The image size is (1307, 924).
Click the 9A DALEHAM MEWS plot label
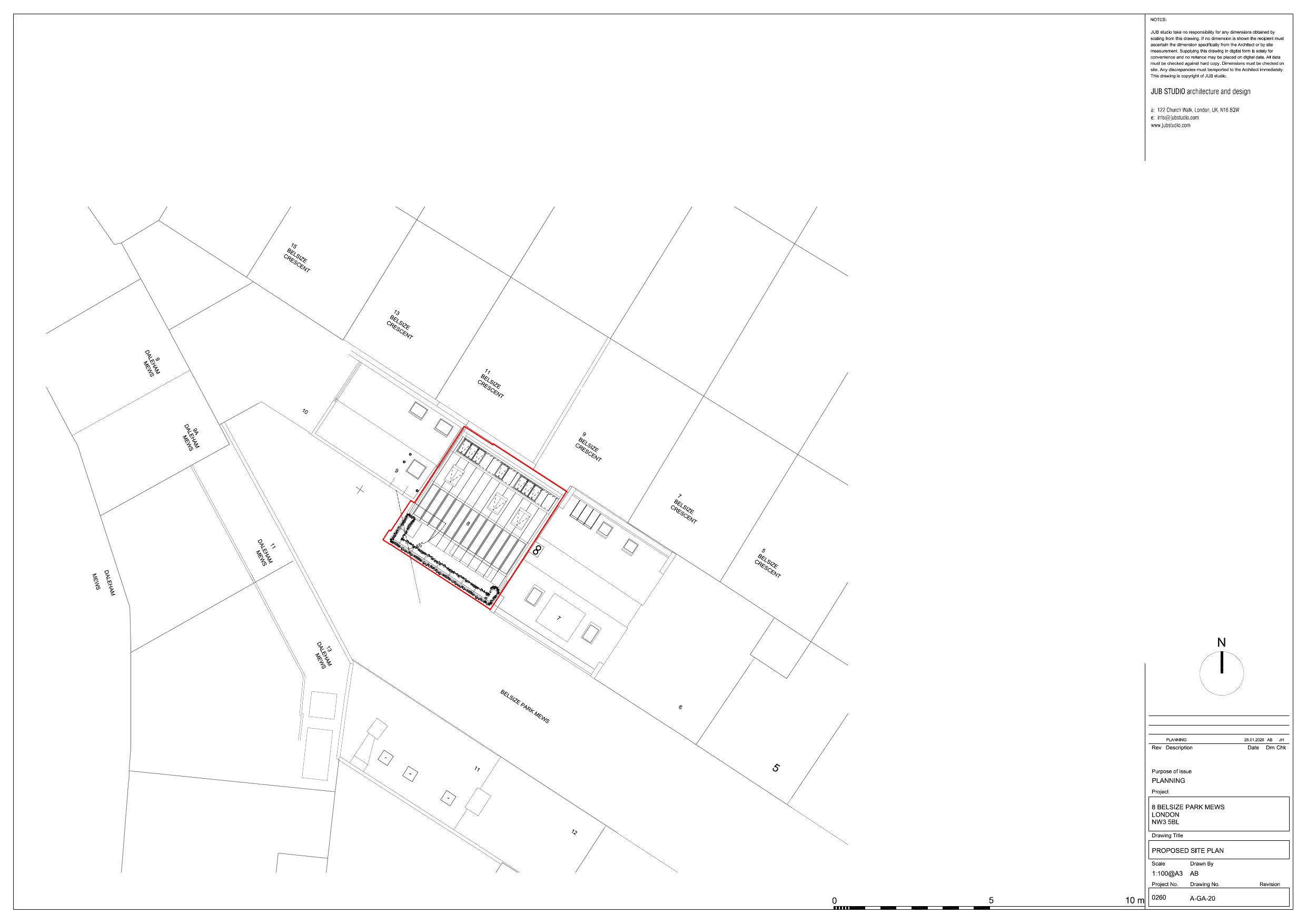tap(191, 436)
